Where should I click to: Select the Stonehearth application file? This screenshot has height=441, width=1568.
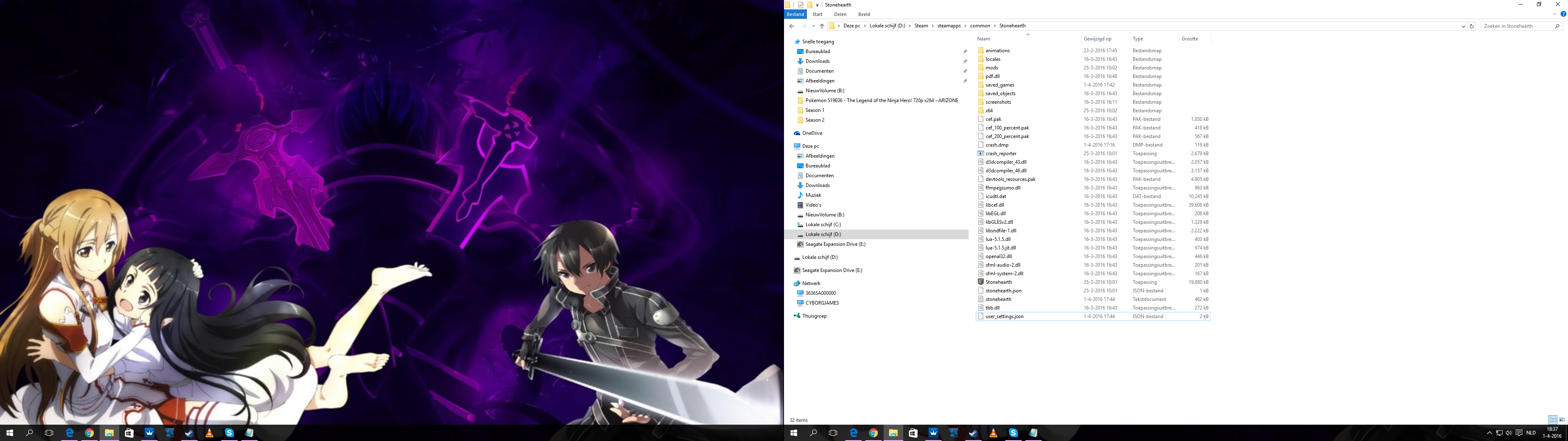pos(998,282)
